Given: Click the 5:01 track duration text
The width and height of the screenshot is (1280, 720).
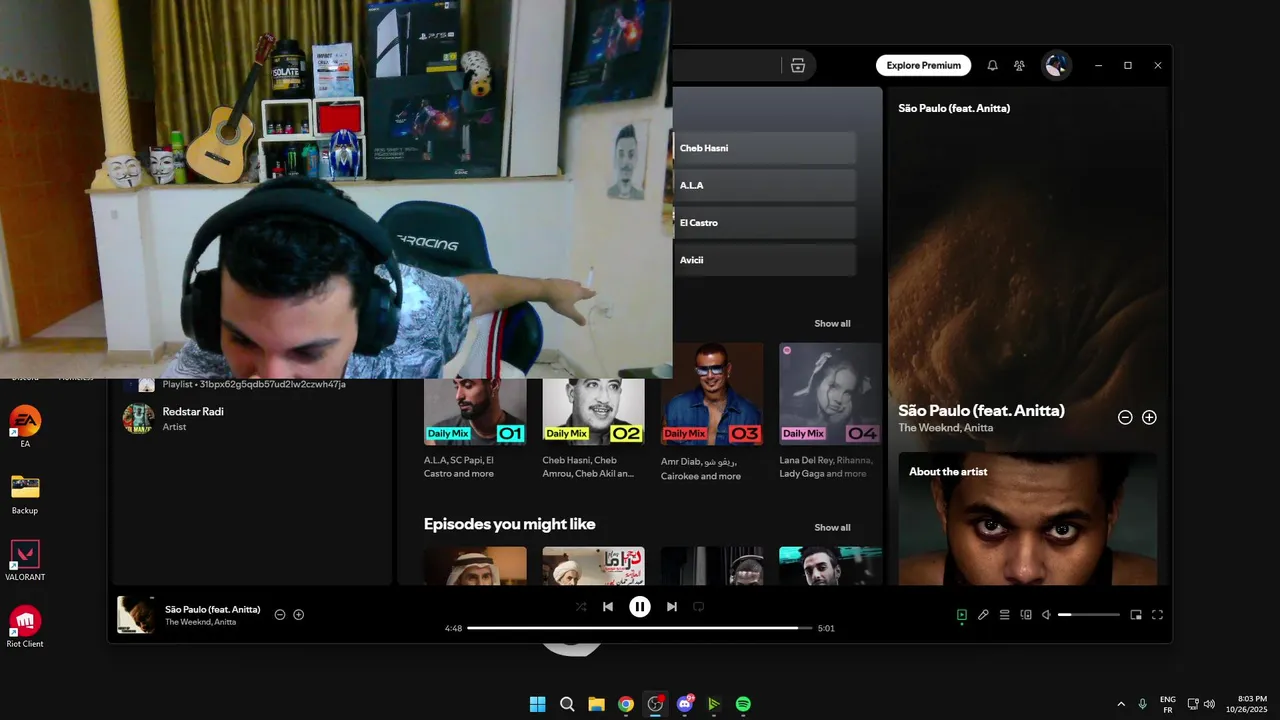Looking at the screenshot, I should point(826,628).
